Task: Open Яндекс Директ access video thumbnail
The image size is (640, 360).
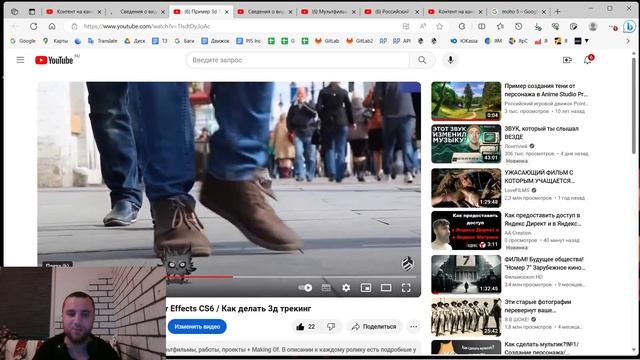Action: pyautogui.click(x=466, y=231)
